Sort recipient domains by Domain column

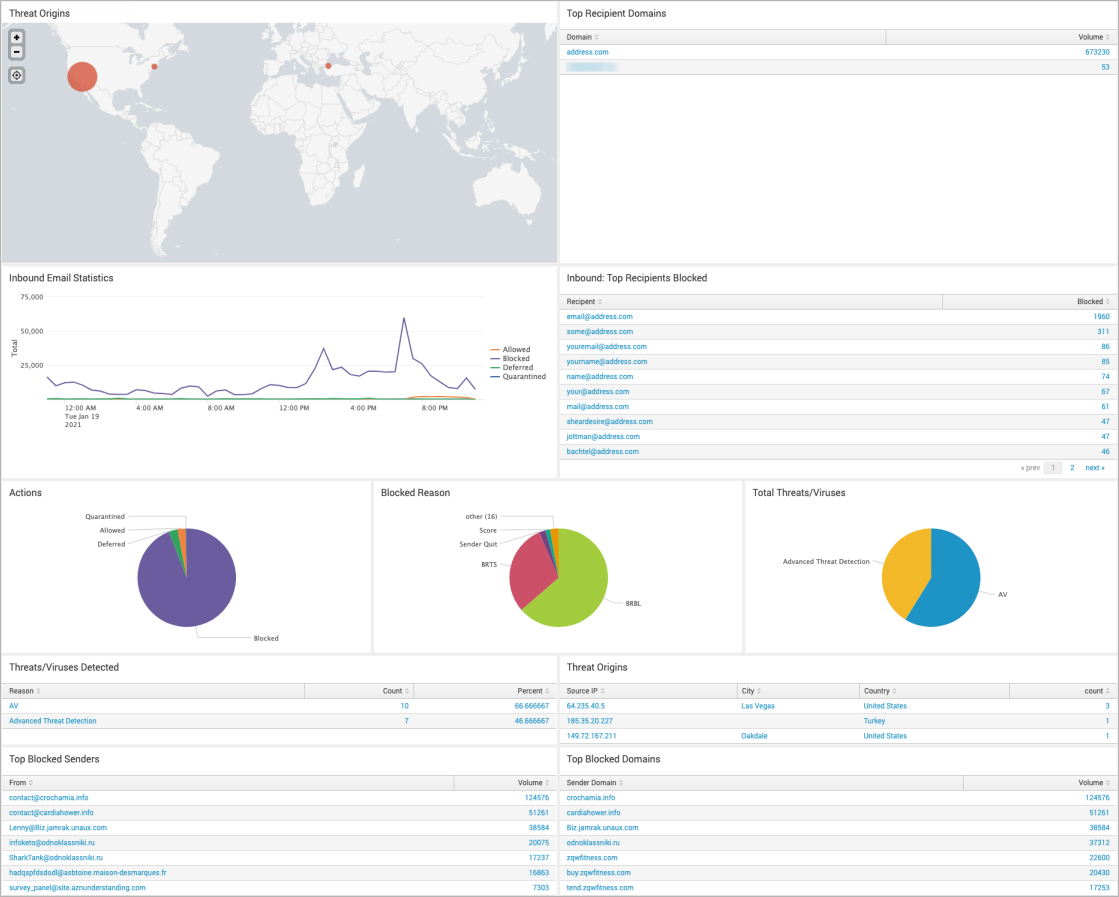(582, 37)
